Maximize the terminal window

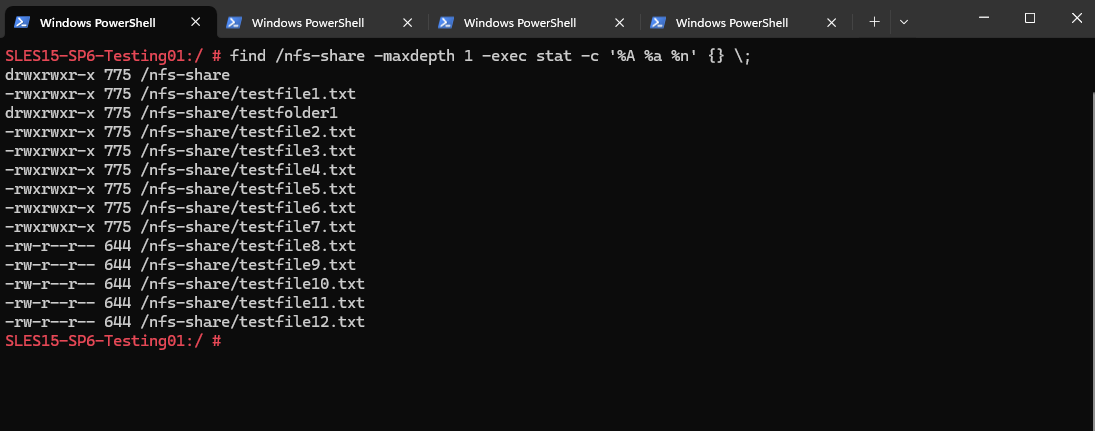point(1029,18)
